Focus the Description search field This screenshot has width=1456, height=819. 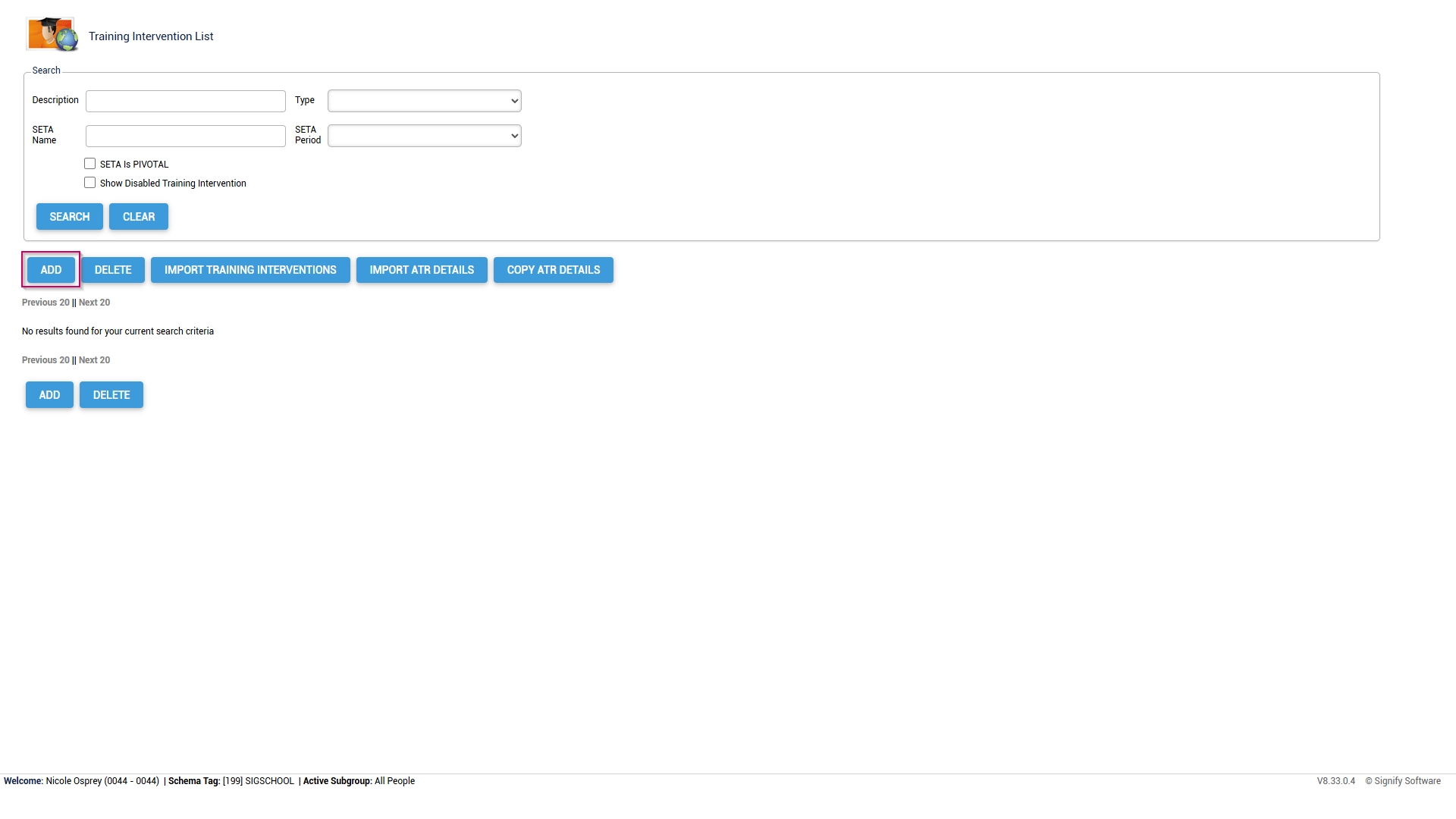click(x=186, y=101)
